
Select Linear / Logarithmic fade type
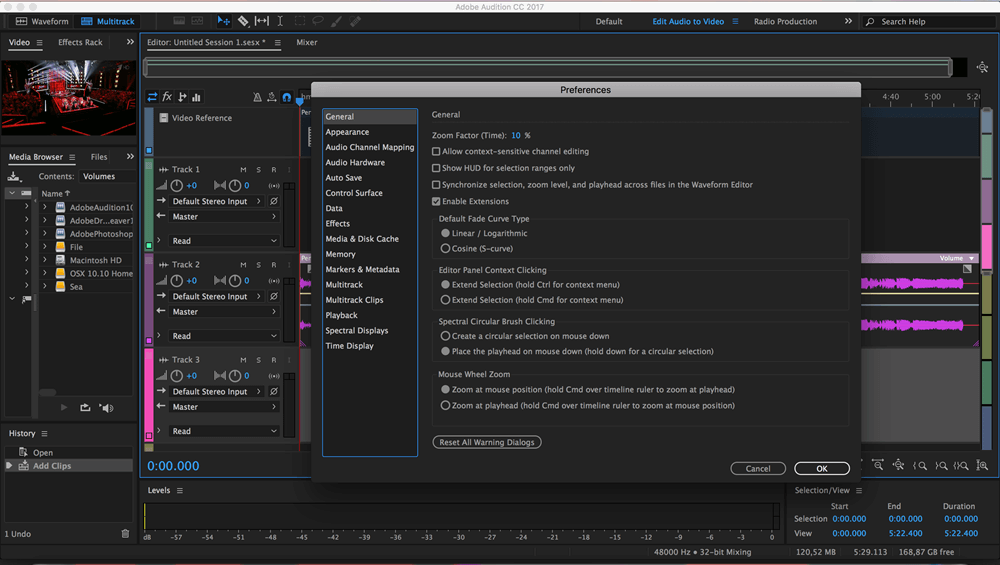(445, 233)
